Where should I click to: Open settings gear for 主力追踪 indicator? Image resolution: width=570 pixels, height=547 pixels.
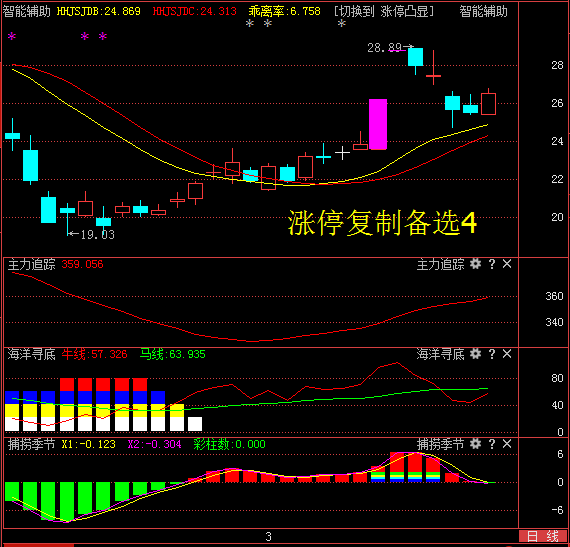tap(475, 264)
